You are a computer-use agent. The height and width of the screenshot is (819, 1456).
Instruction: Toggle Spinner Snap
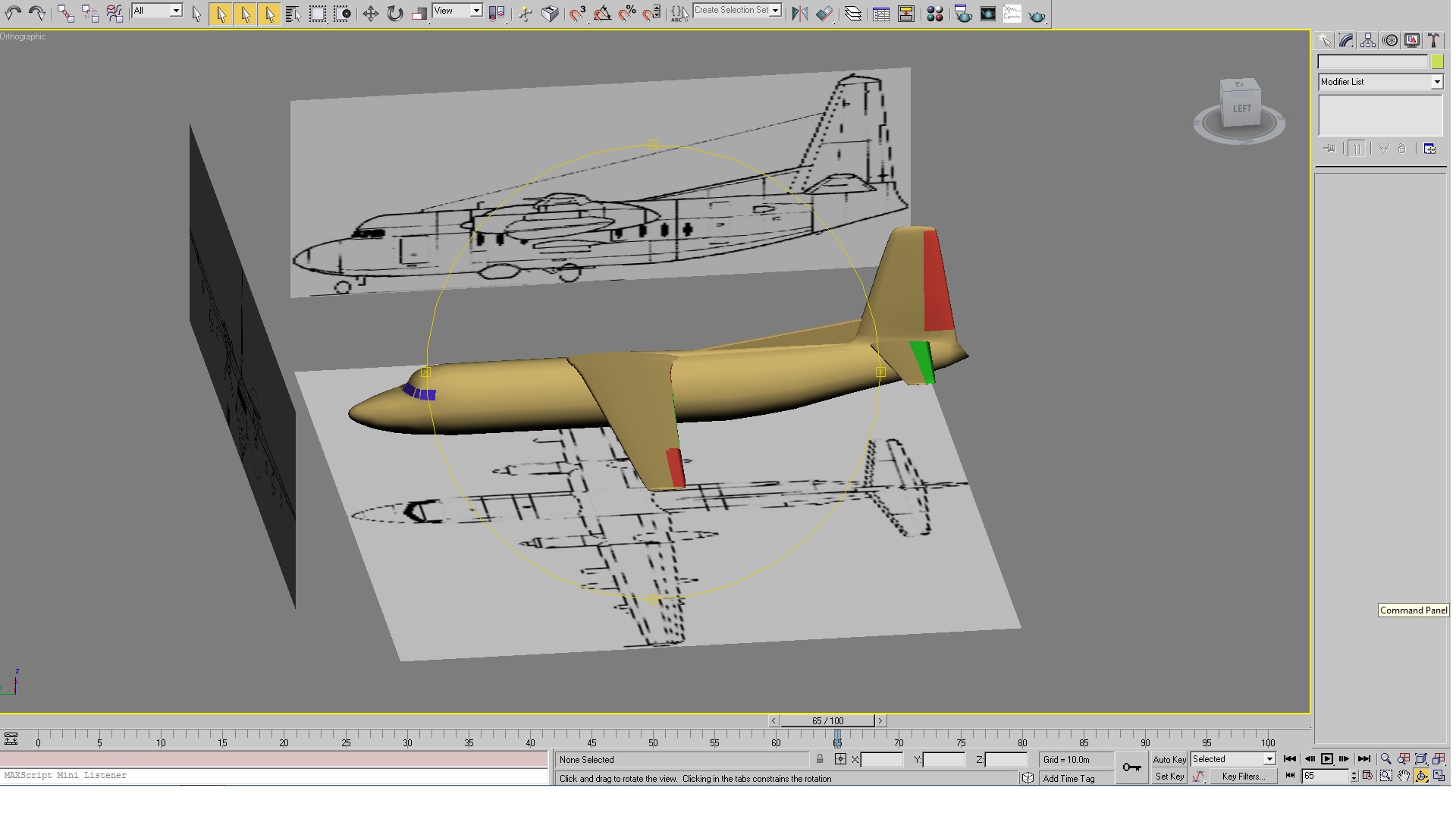click(x=652, y=14)
